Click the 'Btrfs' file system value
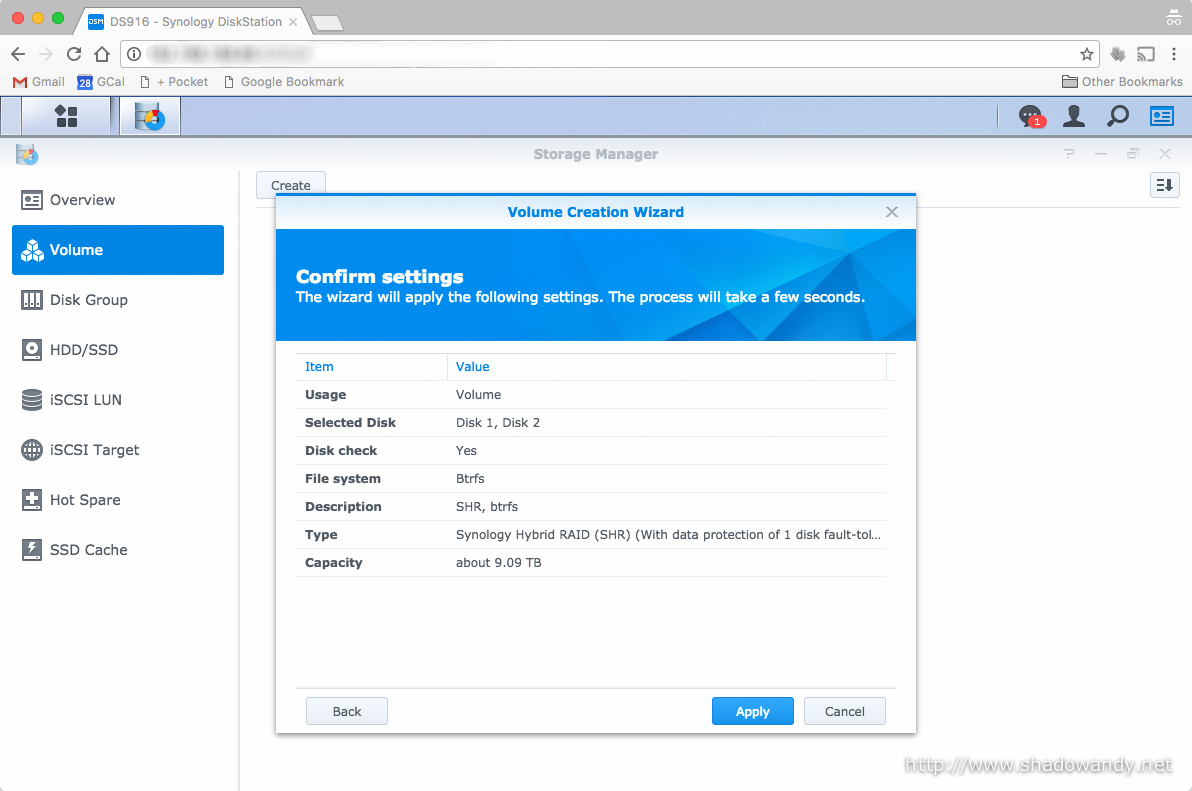The width and height of the screenshot is (1192, 791). pos(470,478)
